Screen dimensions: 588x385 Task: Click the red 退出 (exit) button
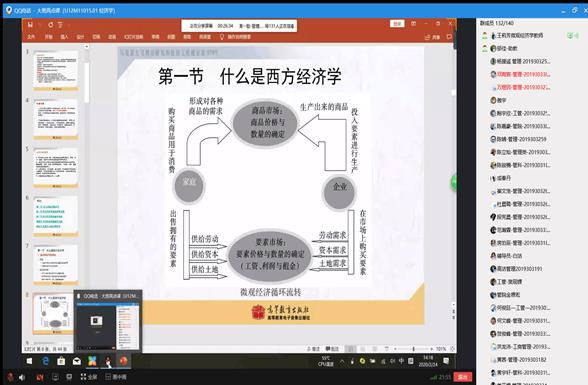[x=462, y=377]
